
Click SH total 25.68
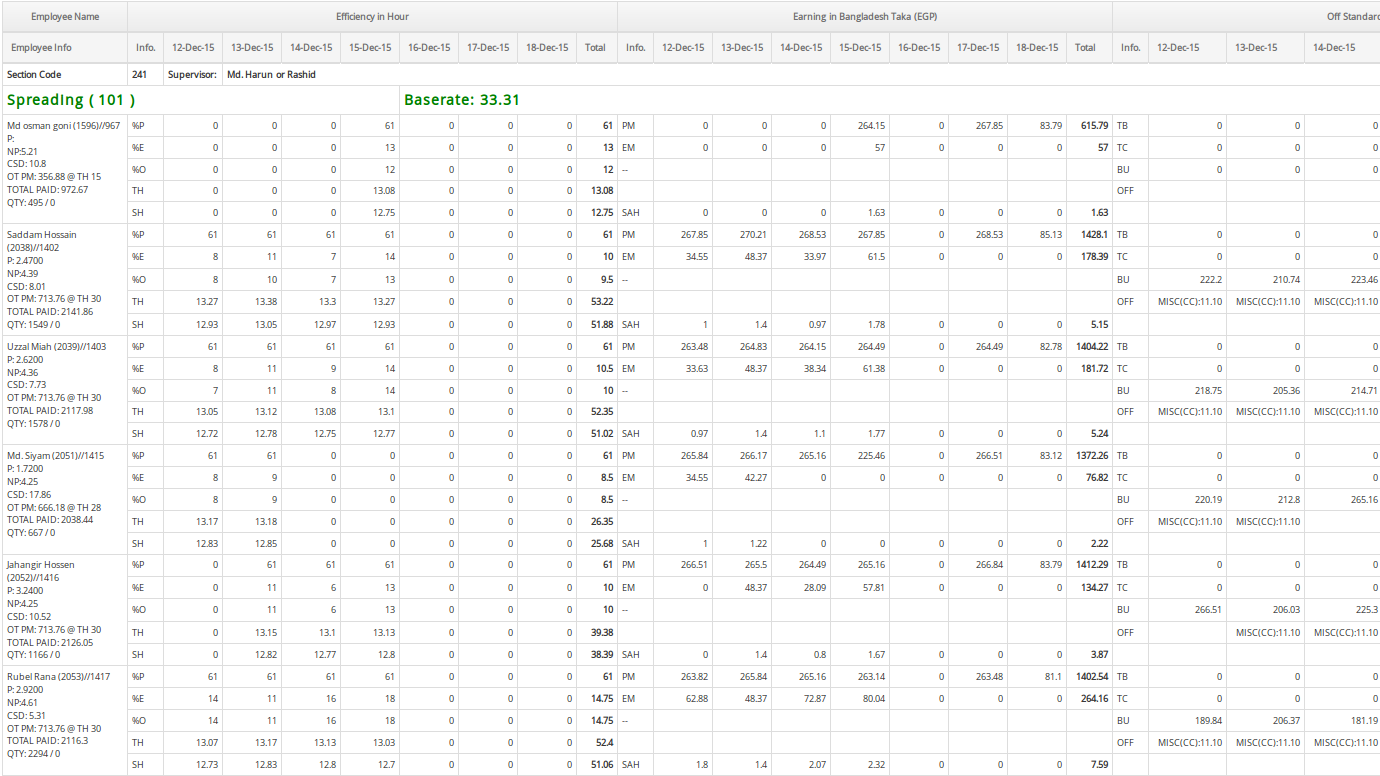(602, 543)
